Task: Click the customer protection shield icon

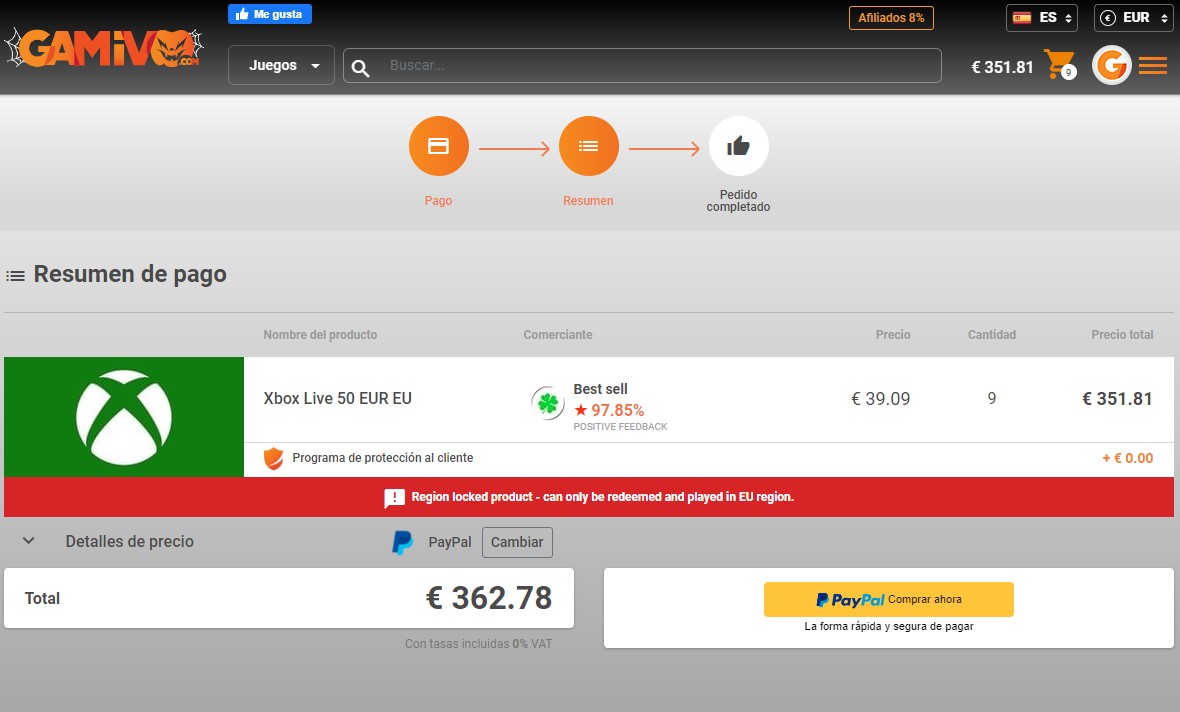Action: (x=273, y=458)
